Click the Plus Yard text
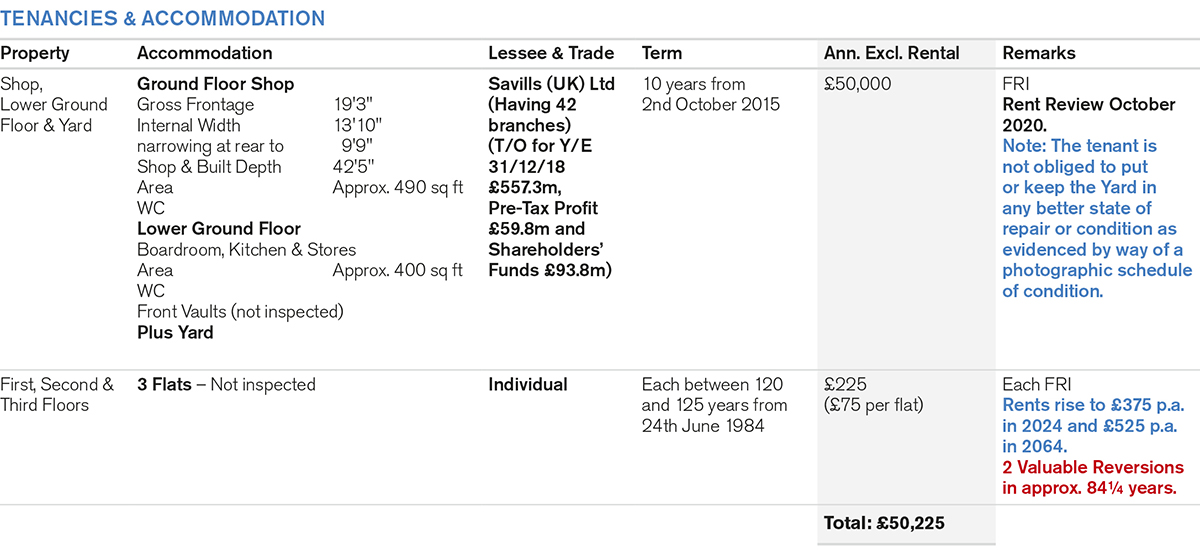 (x=175, y=333)
